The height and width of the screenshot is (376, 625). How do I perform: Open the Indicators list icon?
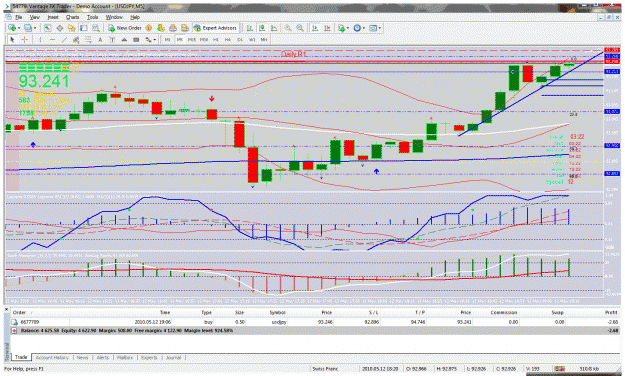coord(342,28)
